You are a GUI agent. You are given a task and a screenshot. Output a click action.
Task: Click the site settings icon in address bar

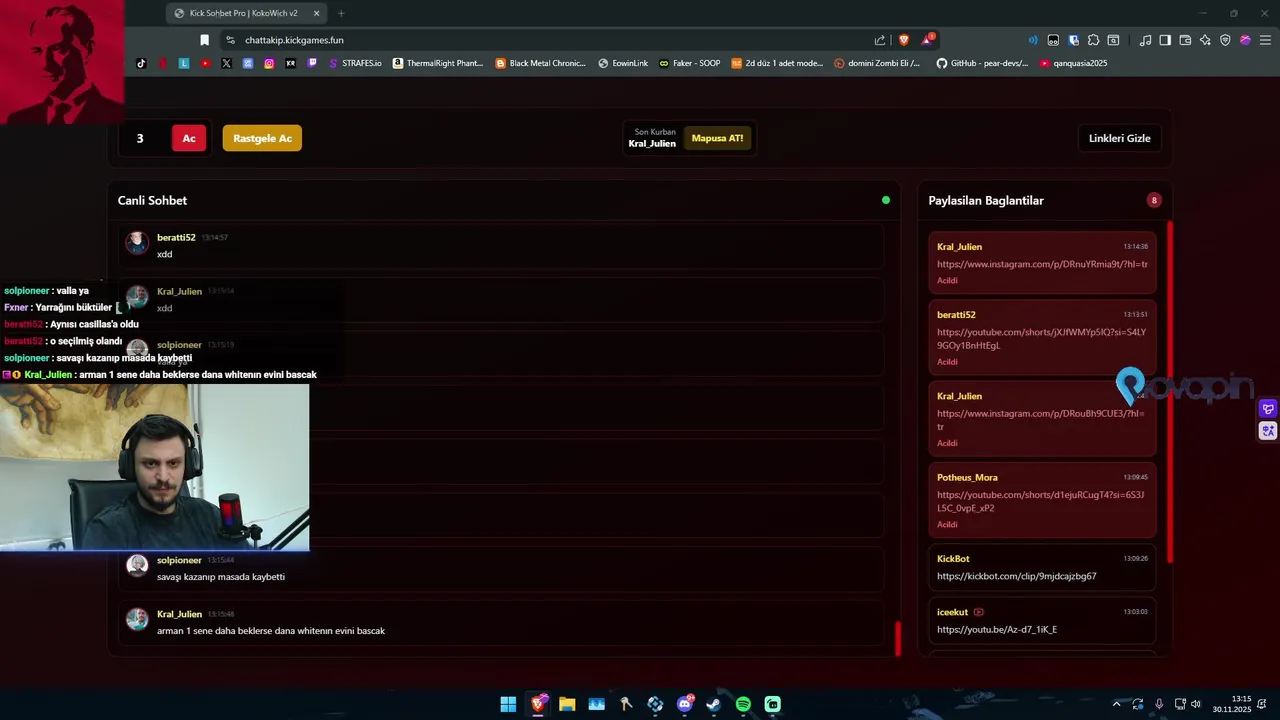click(x=230, y=40)
